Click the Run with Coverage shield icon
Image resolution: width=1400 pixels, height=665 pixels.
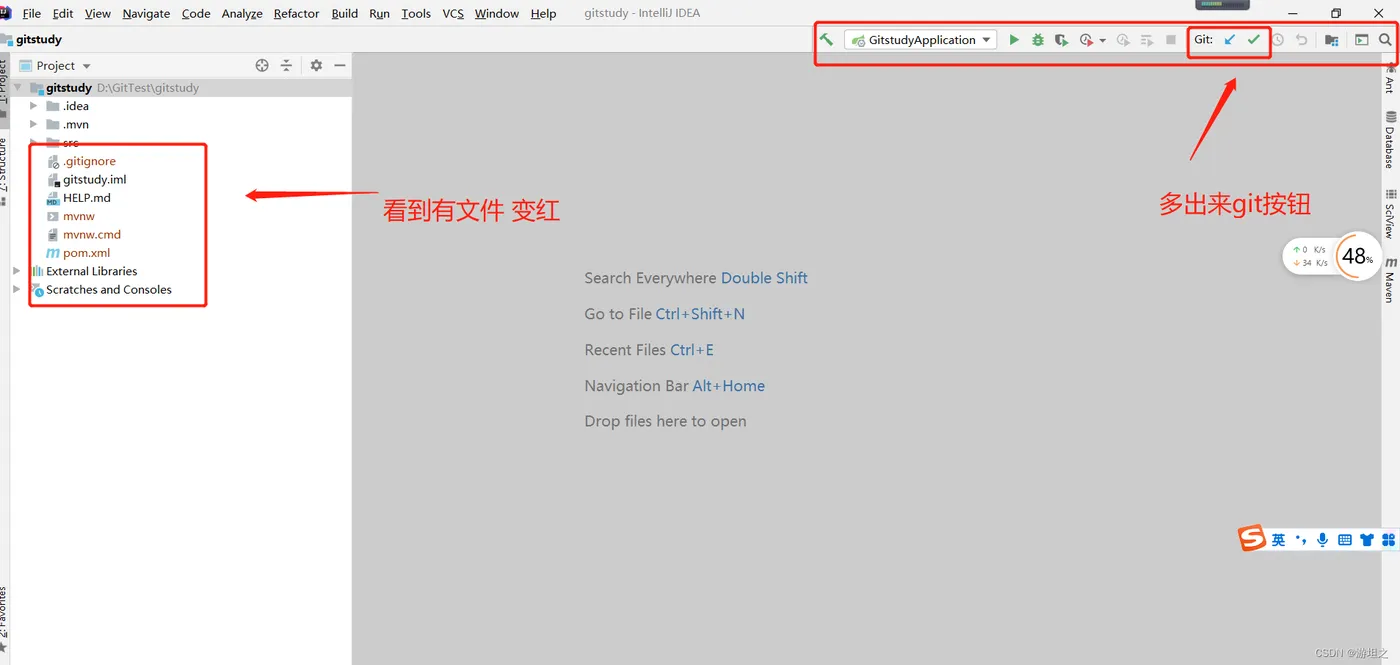tap(1062, 40)
